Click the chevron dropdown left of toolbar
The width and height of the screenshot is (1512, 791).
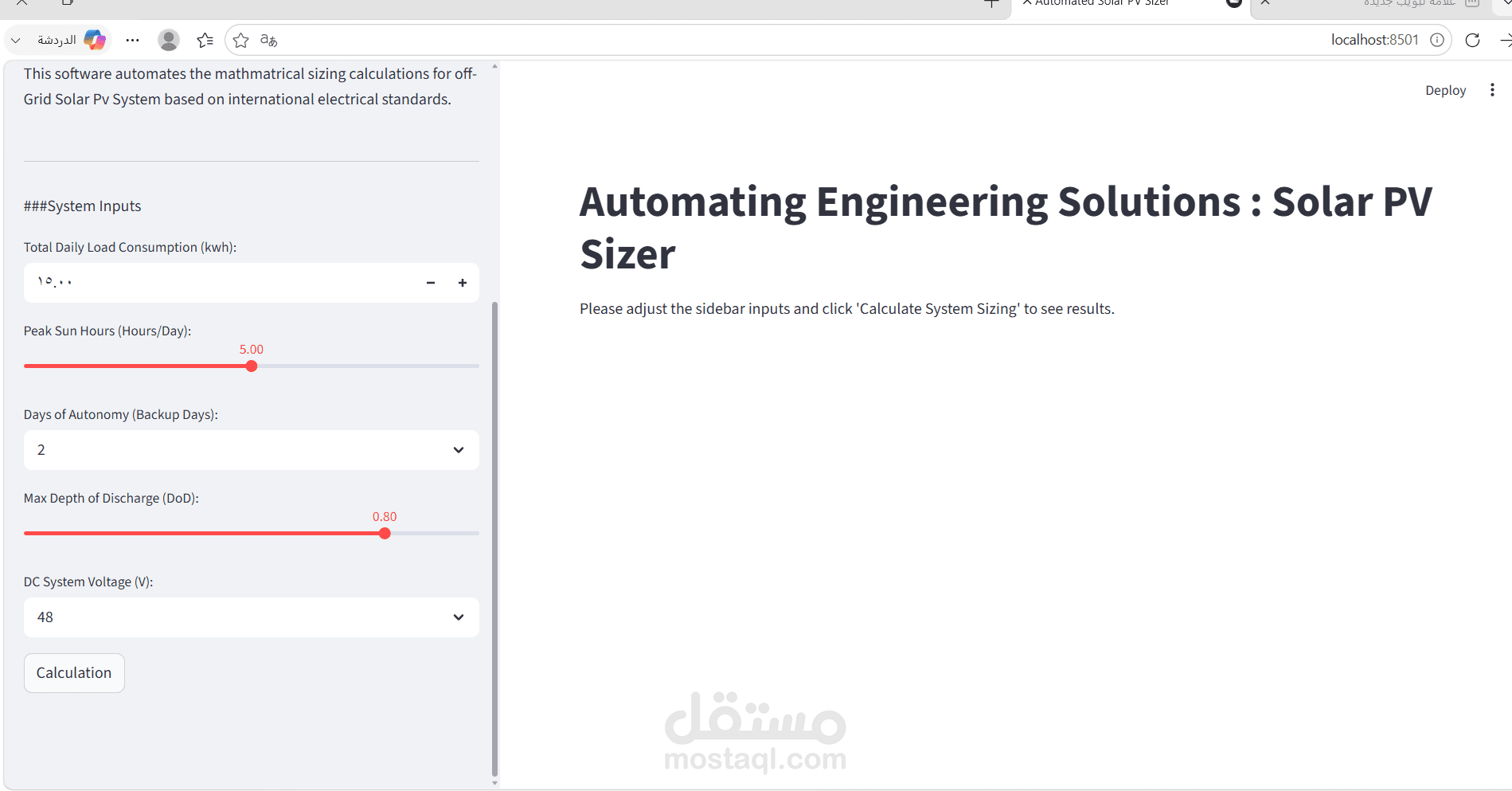pyautogui.click(x=16, y=40)
